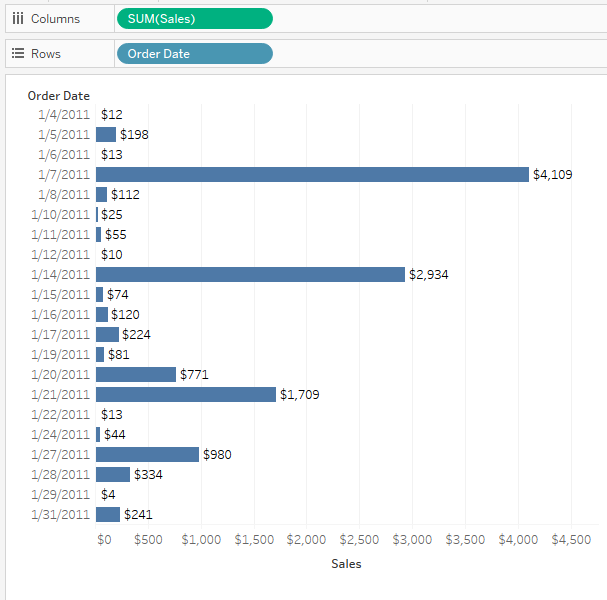Click the $2,000 axis tick label
This screenshot has height=600, width=607.
[306, 540]
